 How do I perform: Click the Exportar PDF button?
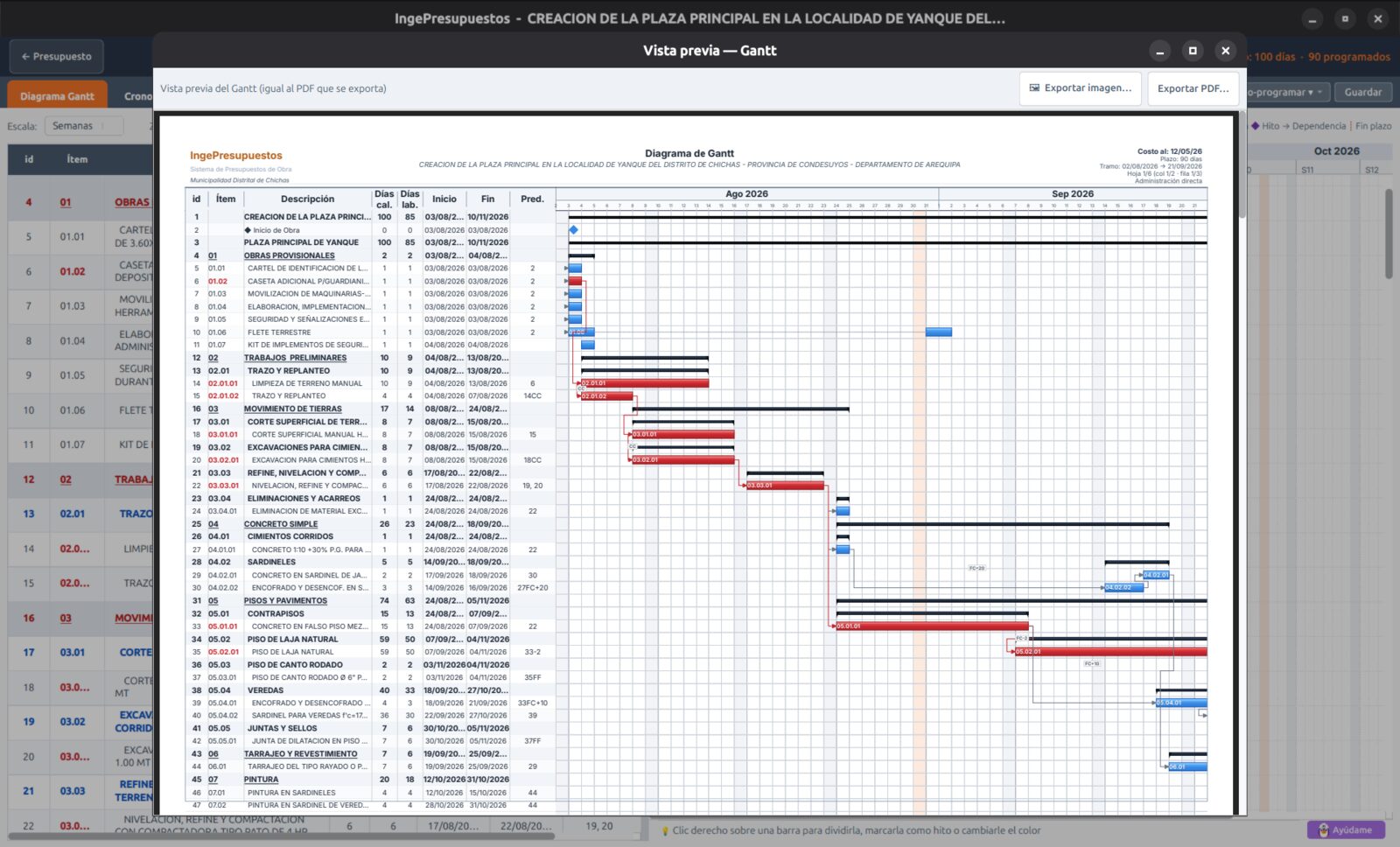click(1193, 88)
